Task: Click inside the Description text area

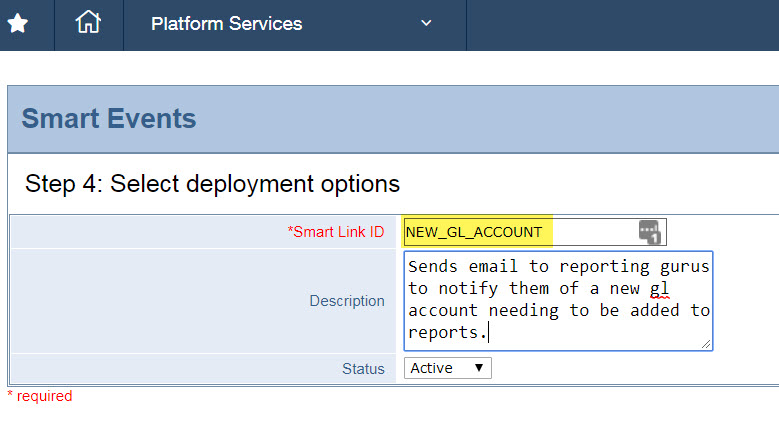Action: [559, 300]
